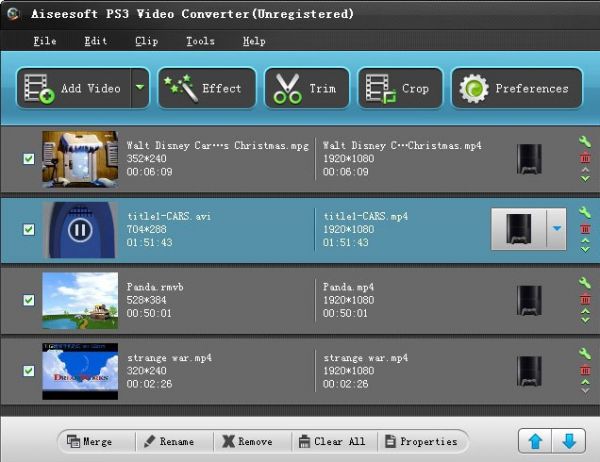This screenshot has height=462, width=600.
Task: Move Panda row up with green chevron
Action: point(585,311)
